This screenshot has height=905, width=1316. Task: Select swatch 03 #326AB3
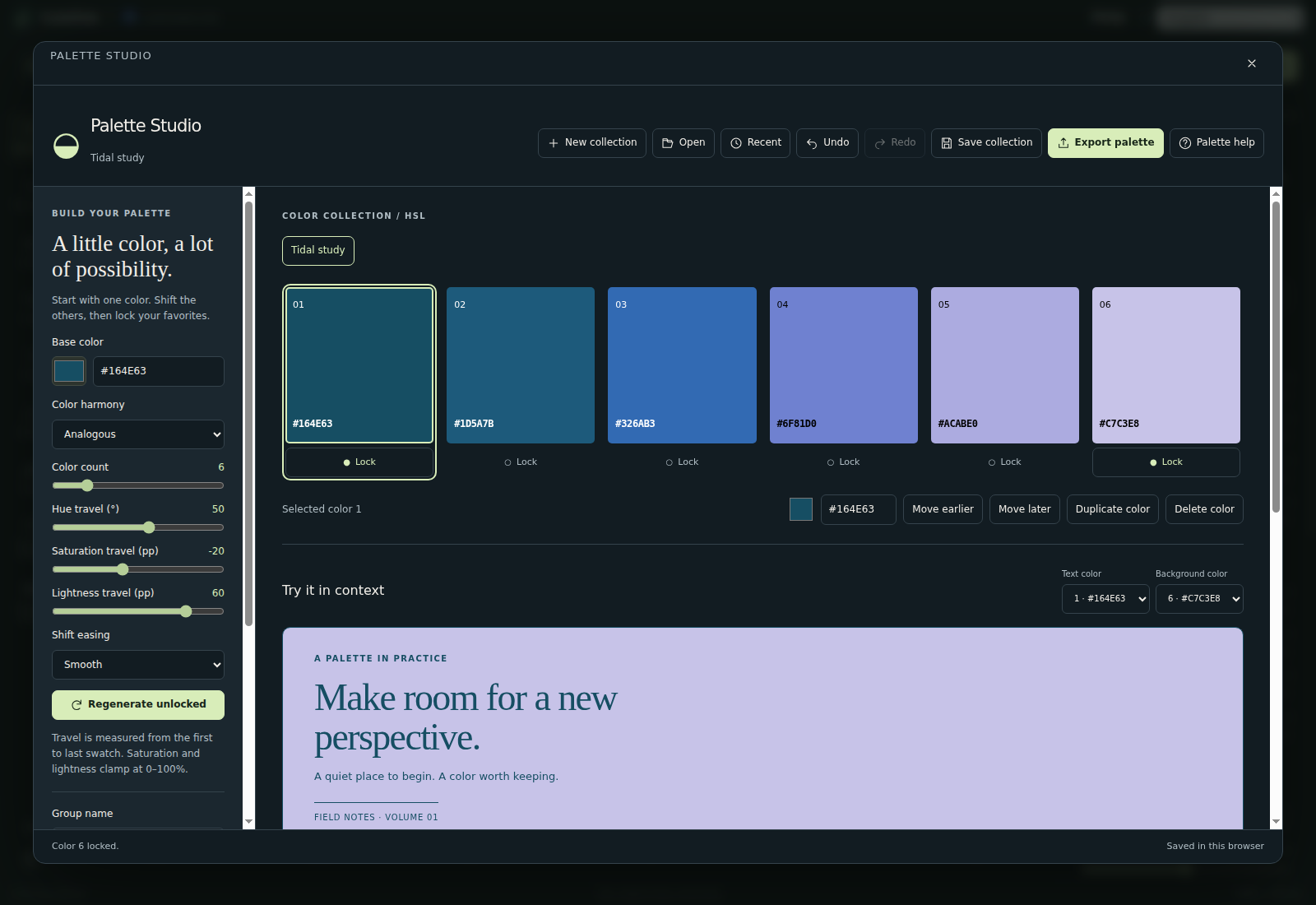pos(682,365)
